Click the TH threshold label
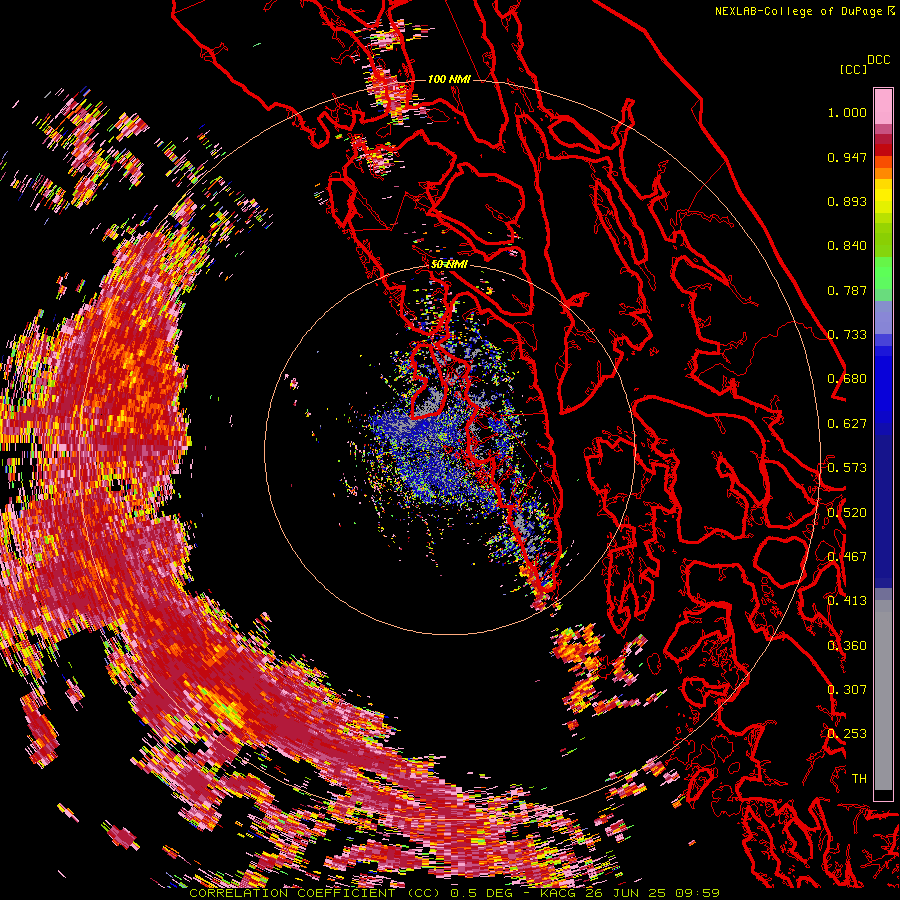 click(x=859, y=779)
